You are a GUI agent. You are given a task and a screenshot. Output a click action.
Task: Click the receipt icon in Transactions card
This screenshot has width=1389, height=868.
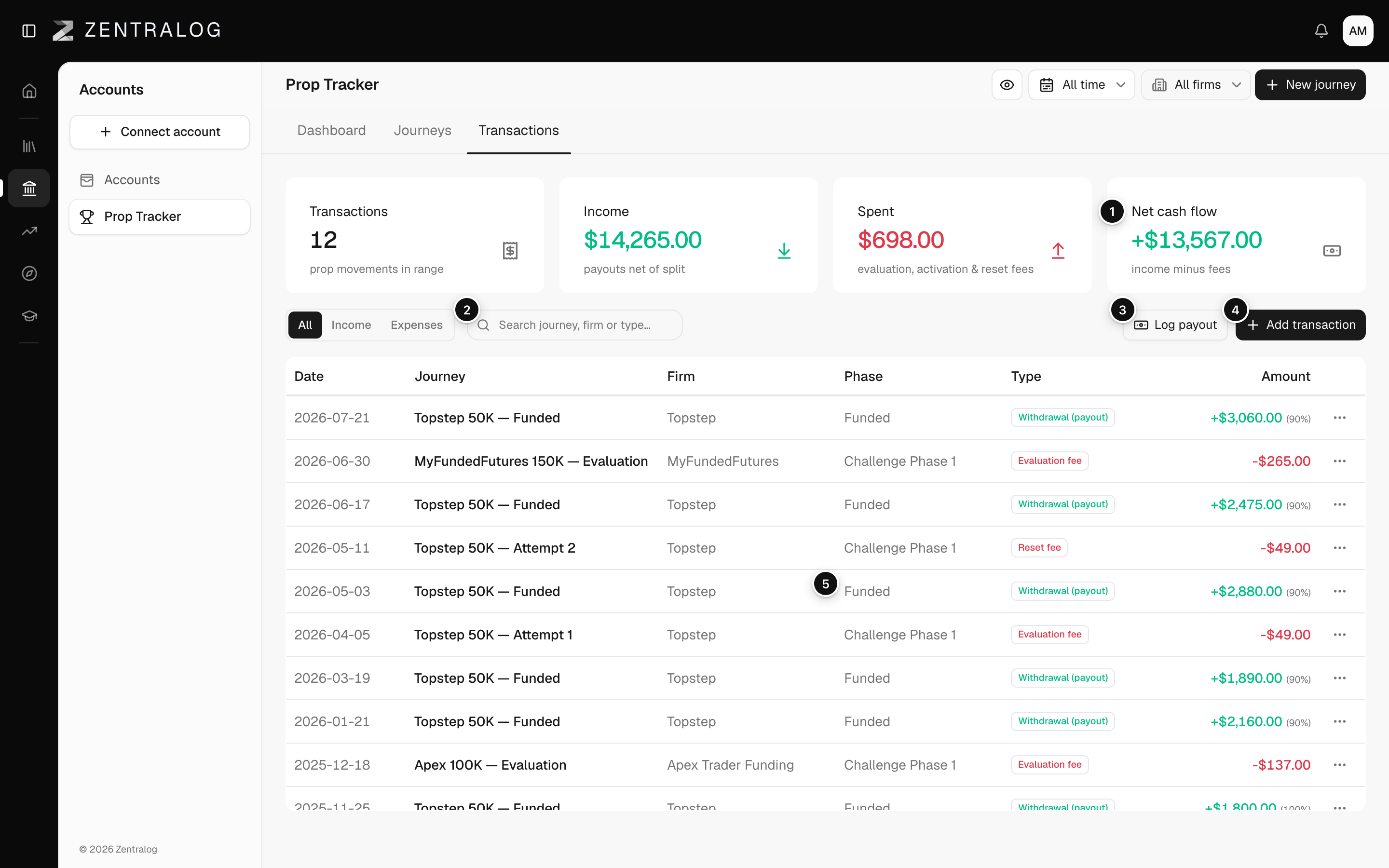point(510,250)
